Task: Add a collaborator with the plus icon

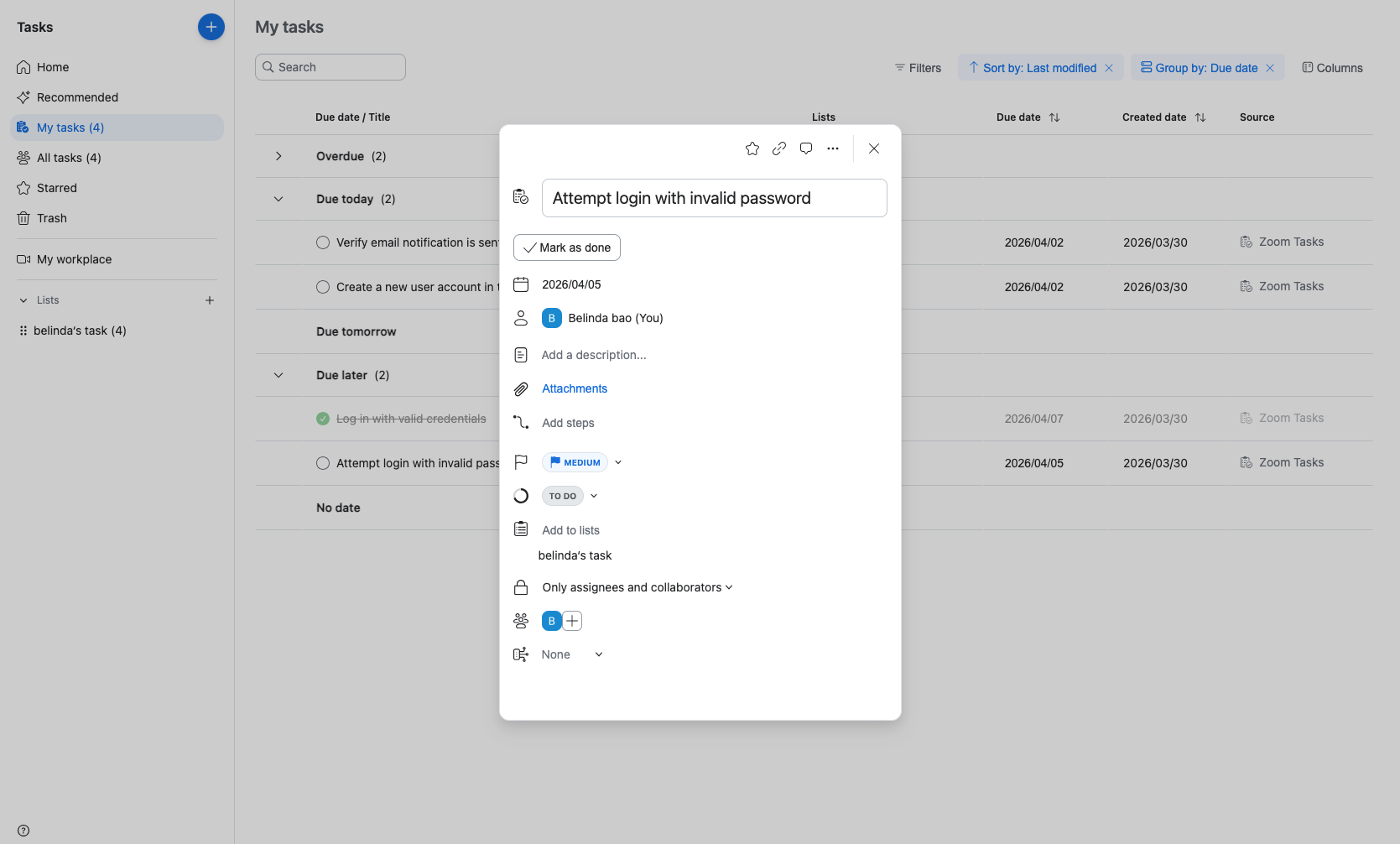Action: click(x=572, y=621)
